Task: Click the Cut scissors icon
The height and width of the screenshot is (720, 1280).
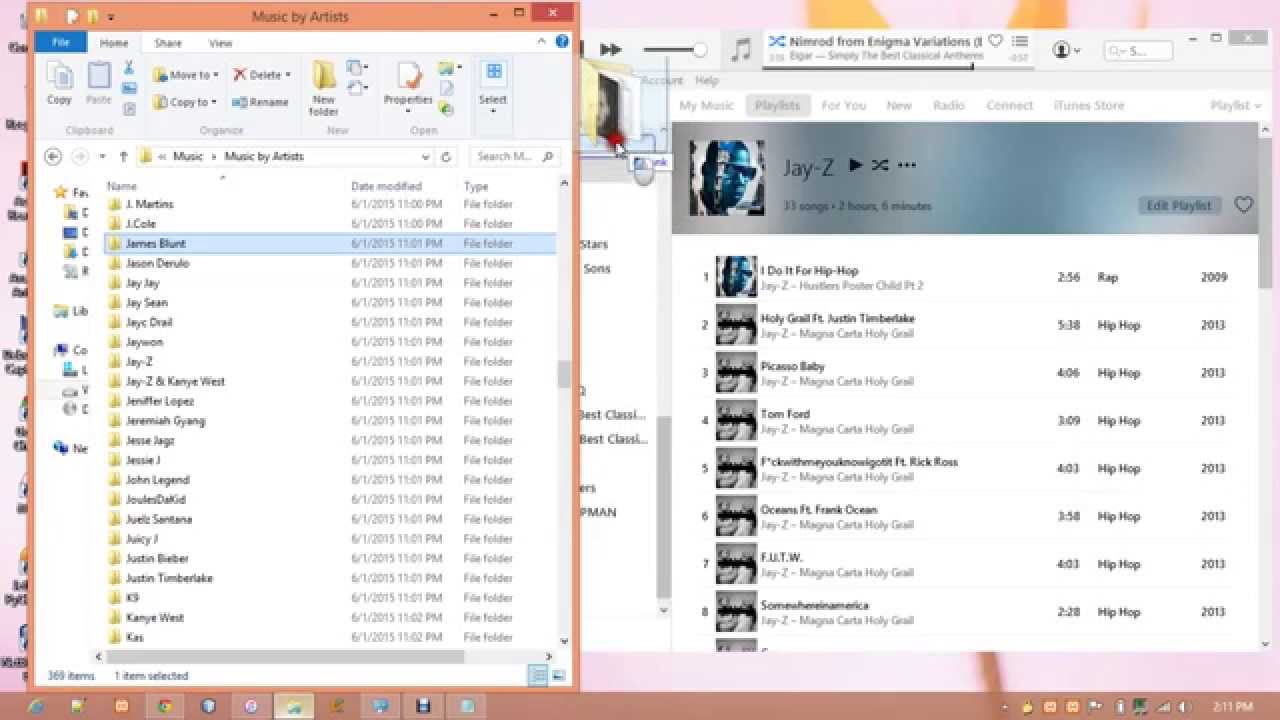Action: click(128, 68)
